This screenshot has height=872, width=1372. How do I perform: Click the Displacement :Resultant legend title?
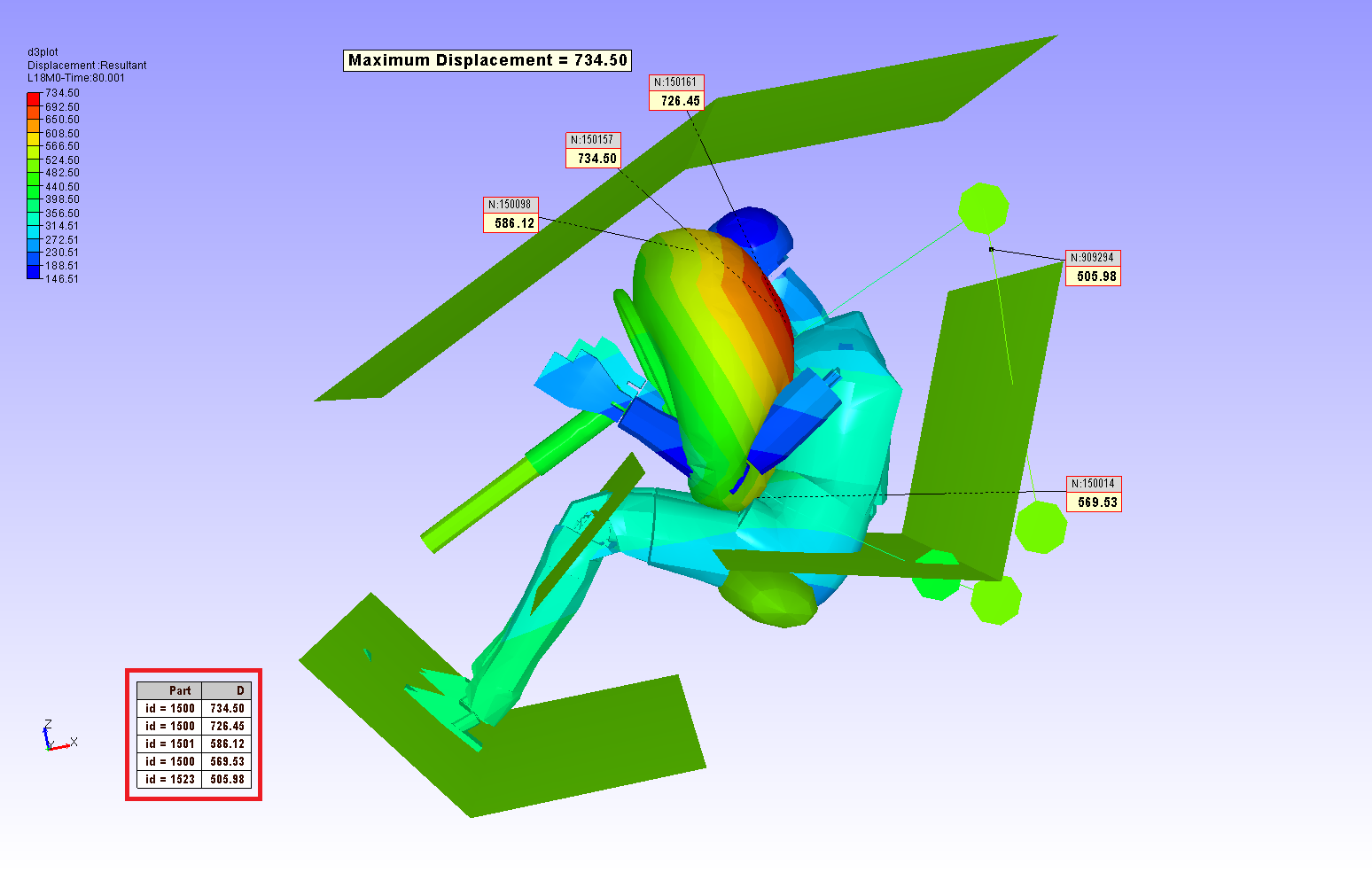point(87,66)
